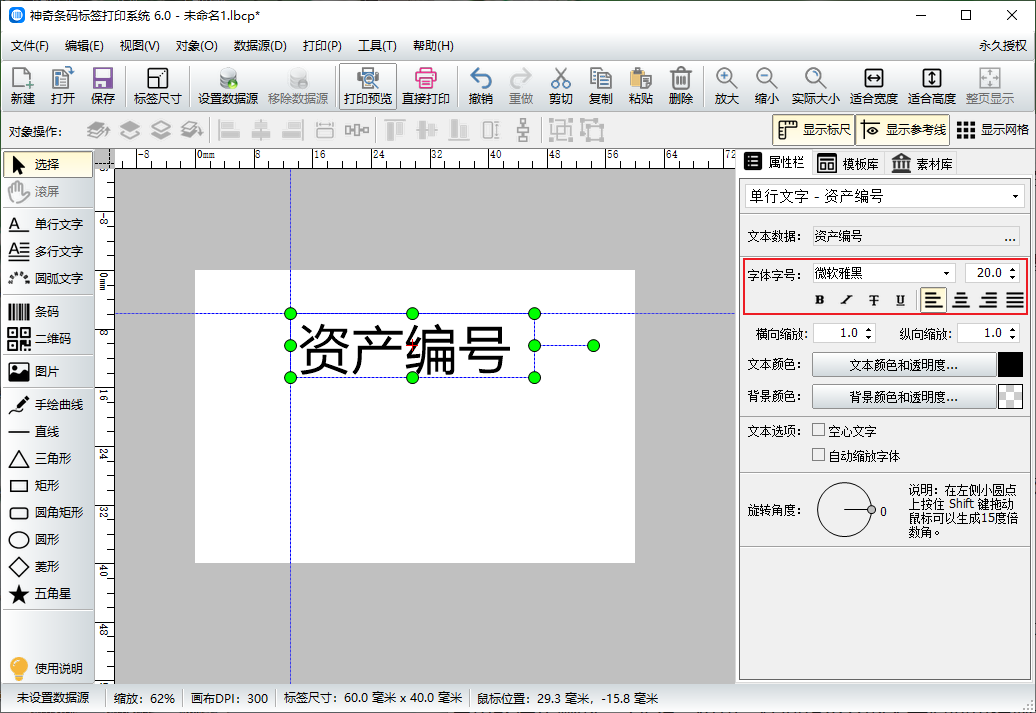Image resolution: width=1036 pixels, height=713 pixels.
Task: Select the 圆角矩形 rounded rectangle tool
Action: pyautogui.click(x=47, y=513)
